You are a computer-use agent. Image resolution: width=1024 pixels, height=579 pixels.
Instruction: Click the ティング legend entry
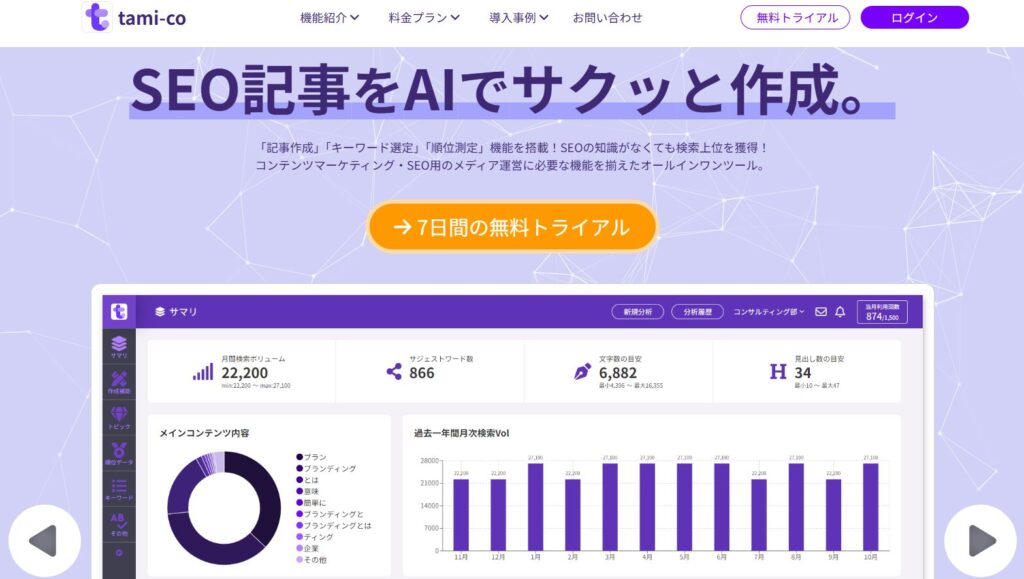click(x=315, y=537)
